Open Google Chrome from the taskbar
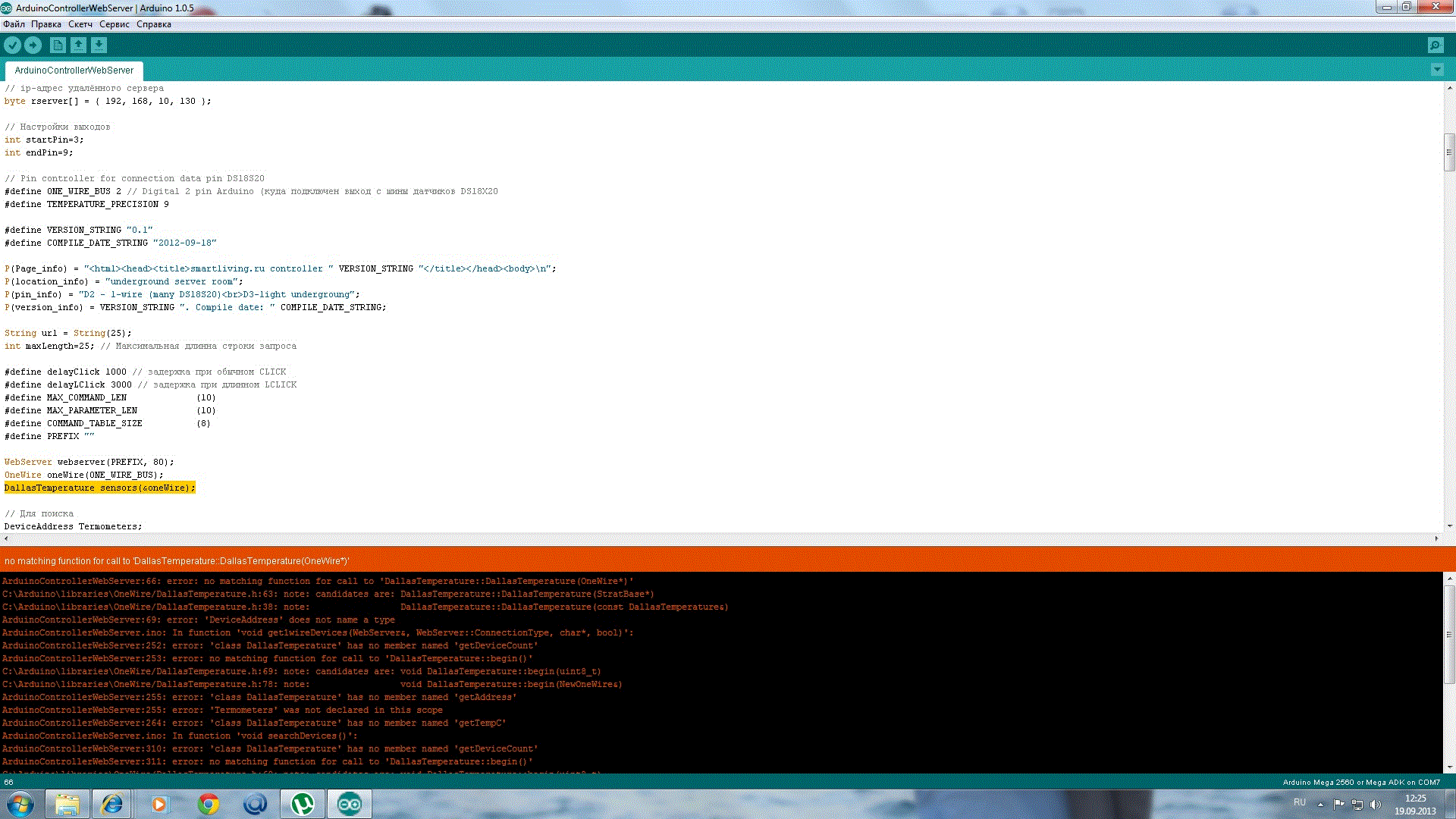Screen dimensions: 1456x819 pyautogui.click(x=209, y=804)
